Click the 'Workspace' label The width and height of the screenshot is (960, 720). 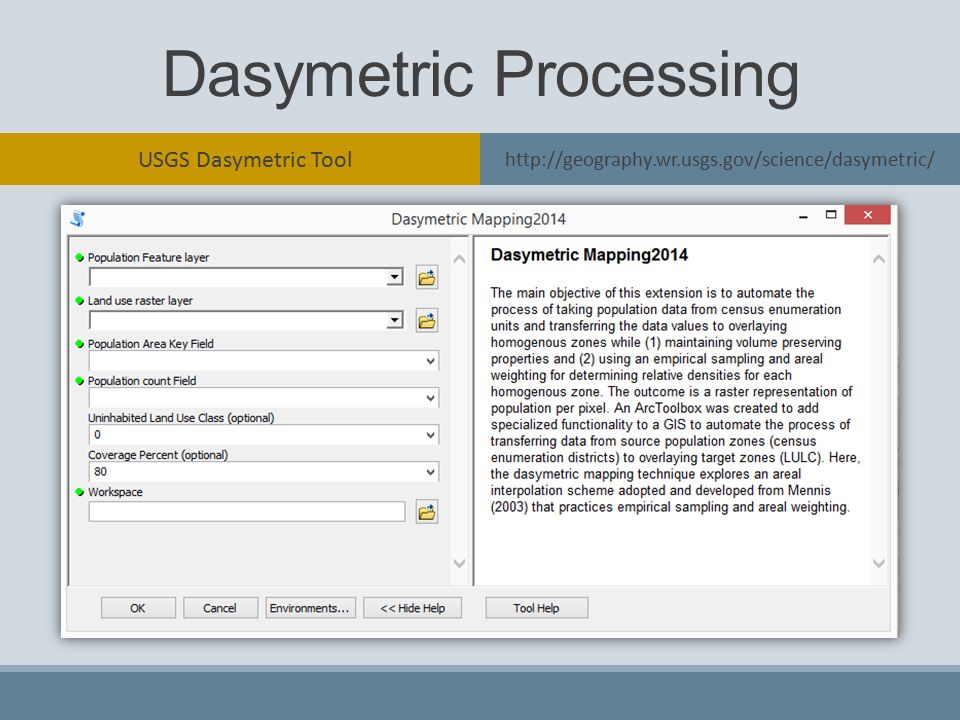pos(115,492)
